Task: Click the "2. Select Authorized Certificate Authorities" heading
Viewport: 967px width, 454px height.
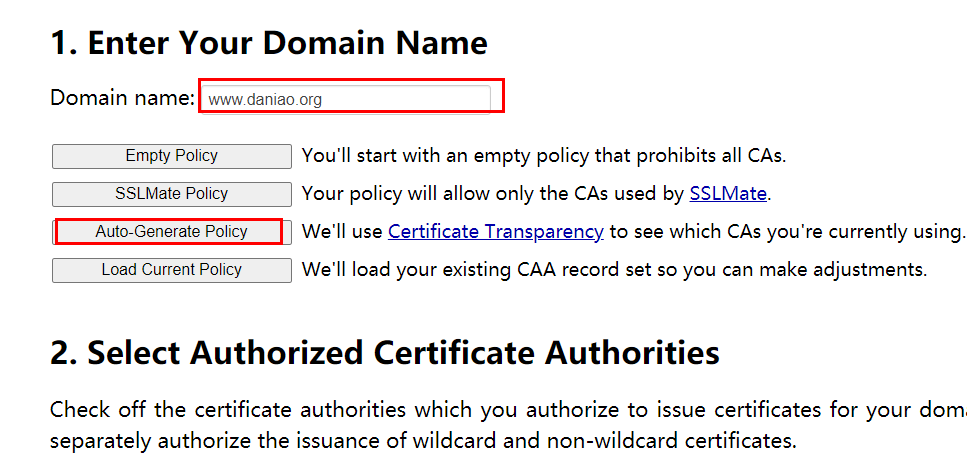Action: (x=385, y=353)
